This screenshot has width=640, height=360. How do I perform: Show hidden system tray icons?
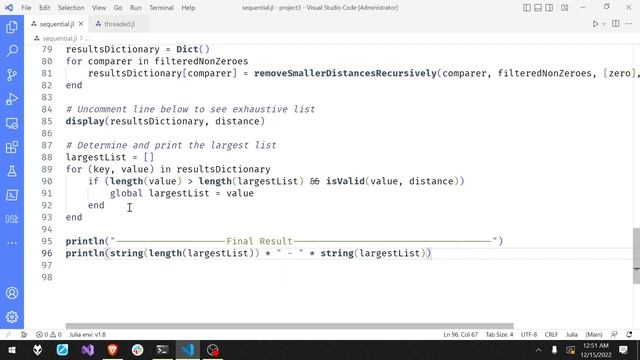(538, 350)
